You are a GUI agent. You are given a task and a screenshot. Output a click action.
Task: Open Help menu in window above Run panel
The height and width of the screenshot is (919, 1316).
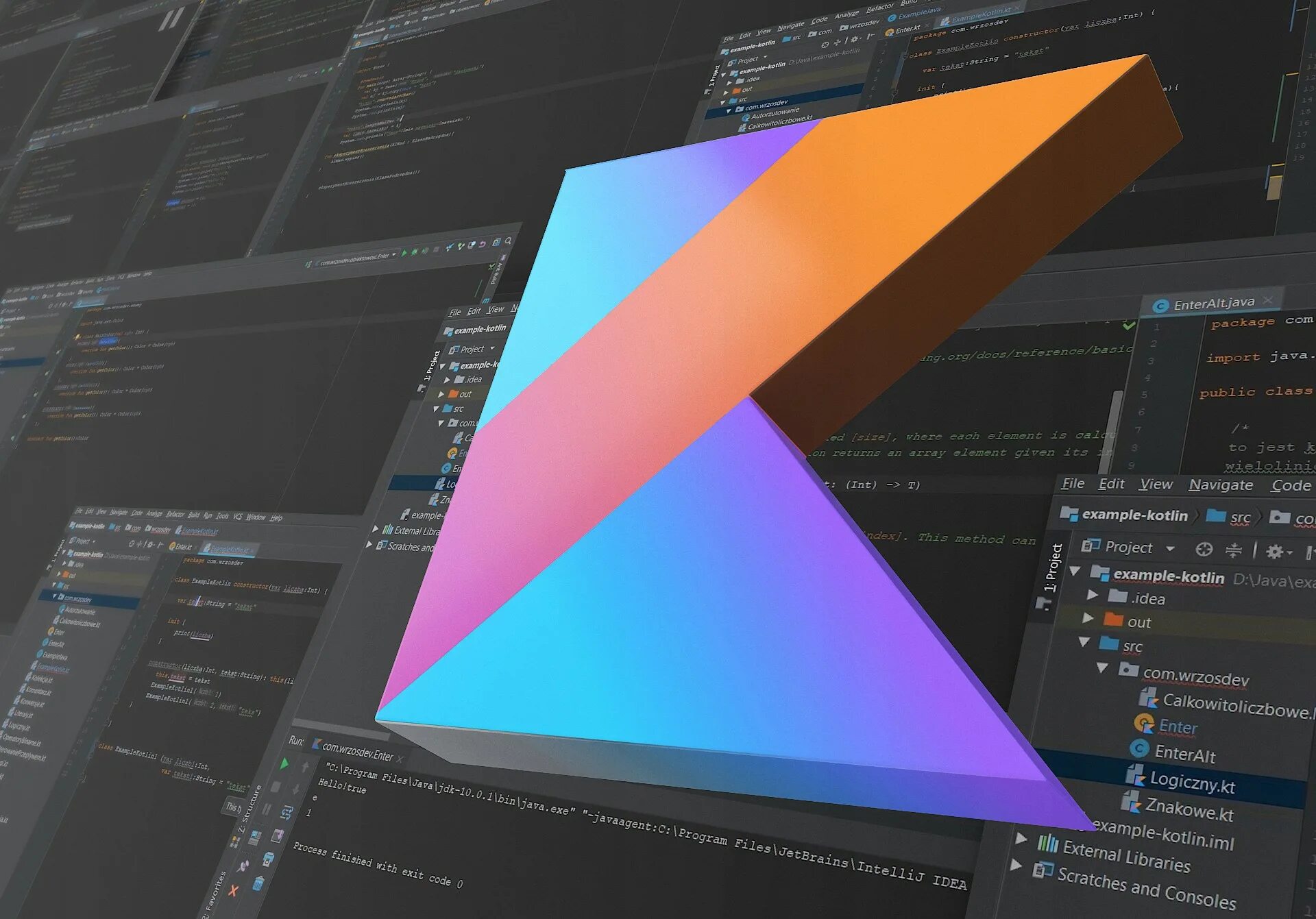coord(276,518)
